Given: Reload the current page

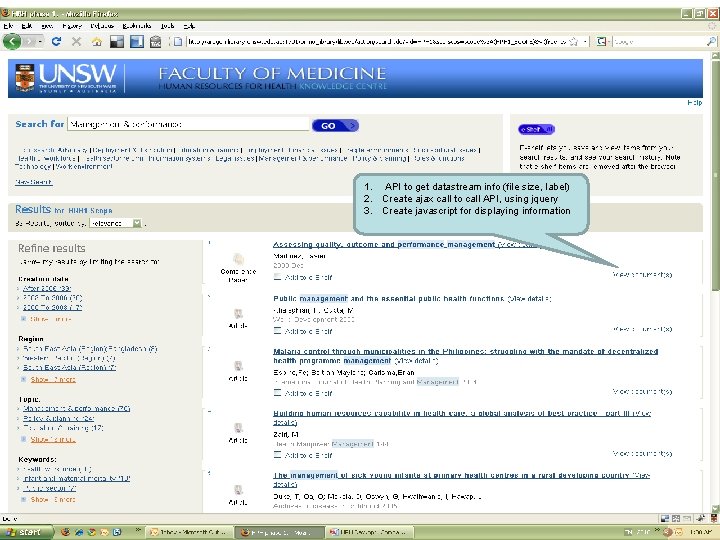Looking at the screenshot, I should click(x=56, y=42).
